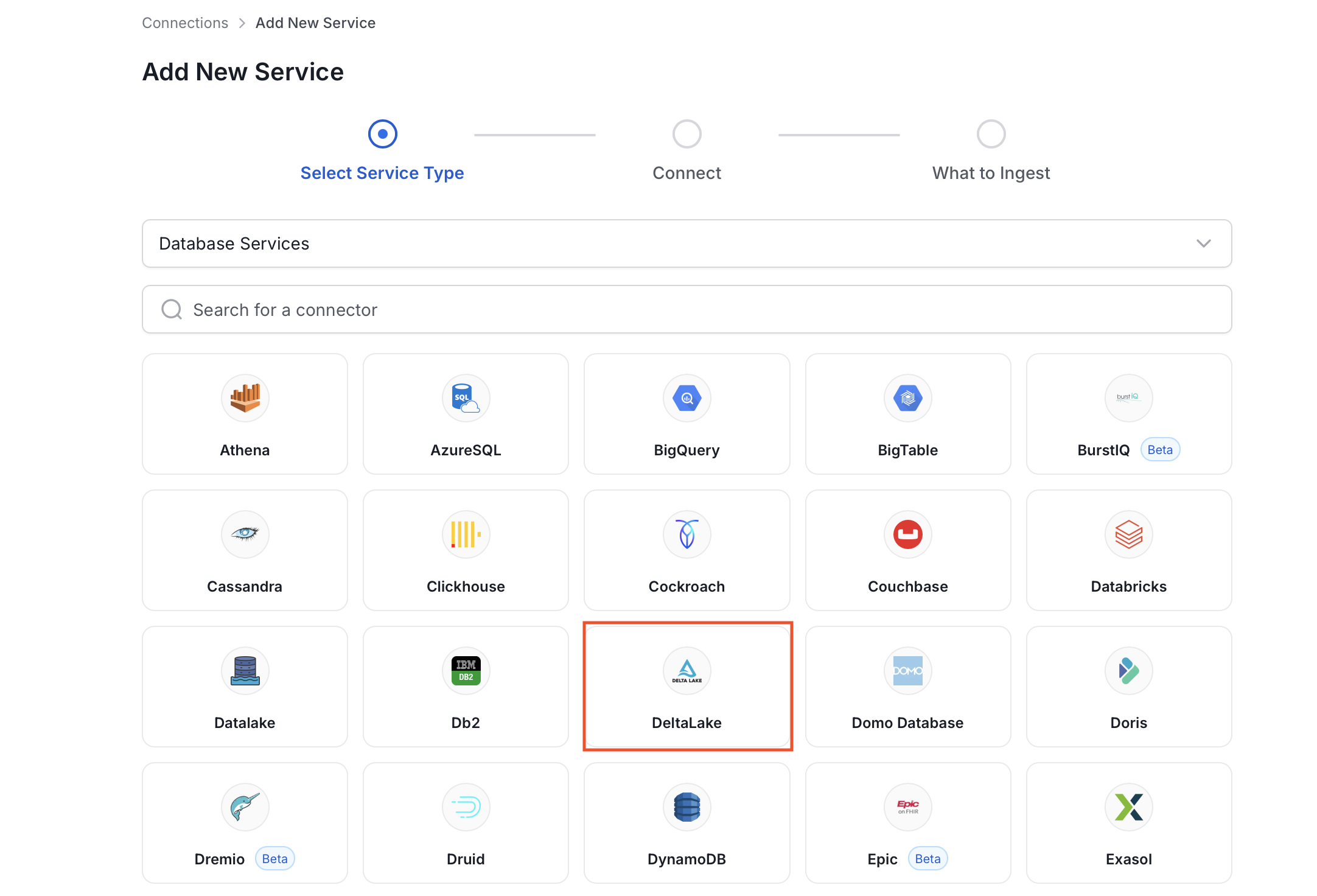
Task: Click the Dremio name text
Action: 219,859
